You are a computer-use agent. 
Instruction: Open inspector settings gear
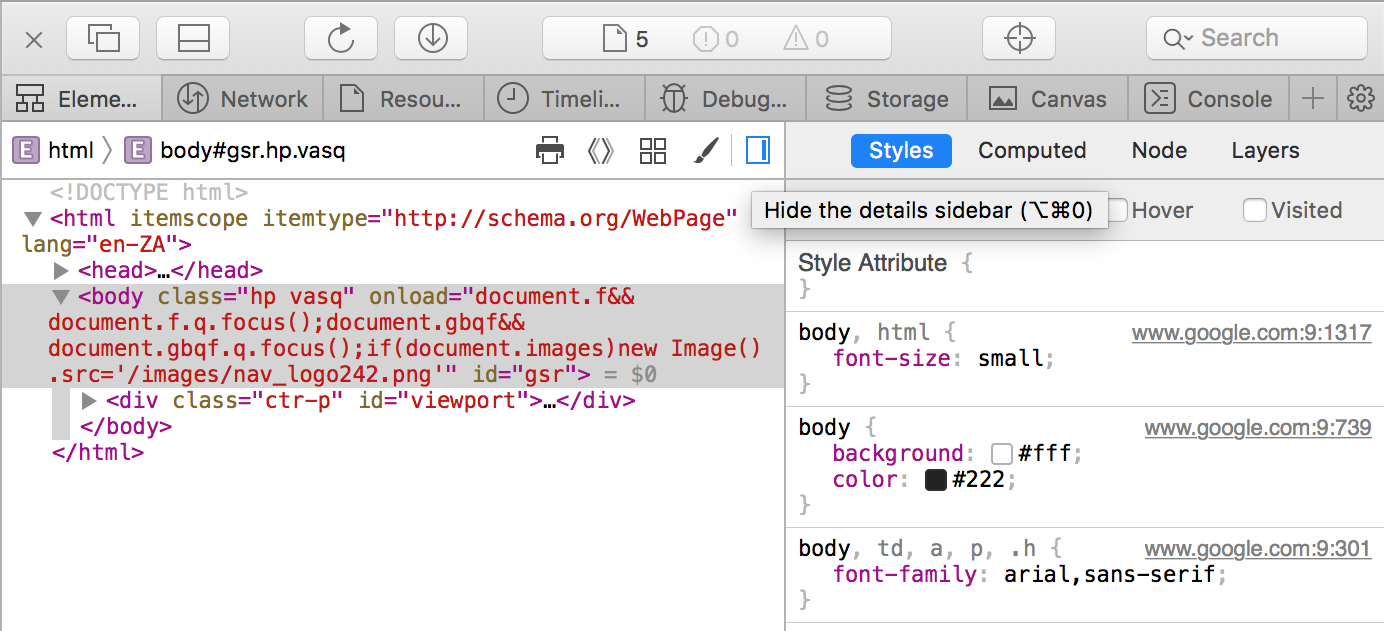click(1360, 99)
